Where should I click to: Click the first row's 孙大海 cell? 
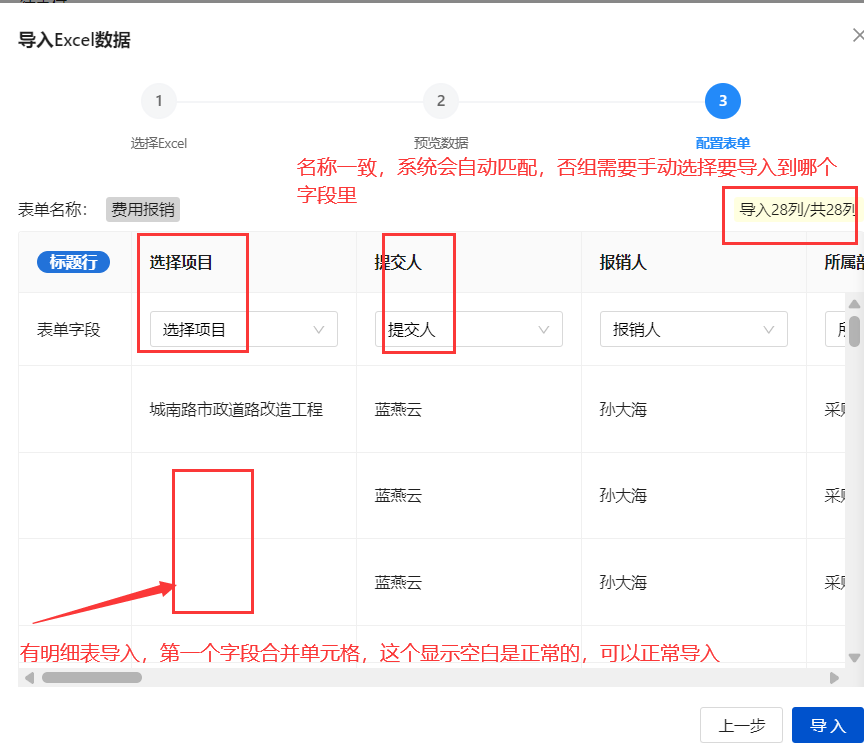623,410
